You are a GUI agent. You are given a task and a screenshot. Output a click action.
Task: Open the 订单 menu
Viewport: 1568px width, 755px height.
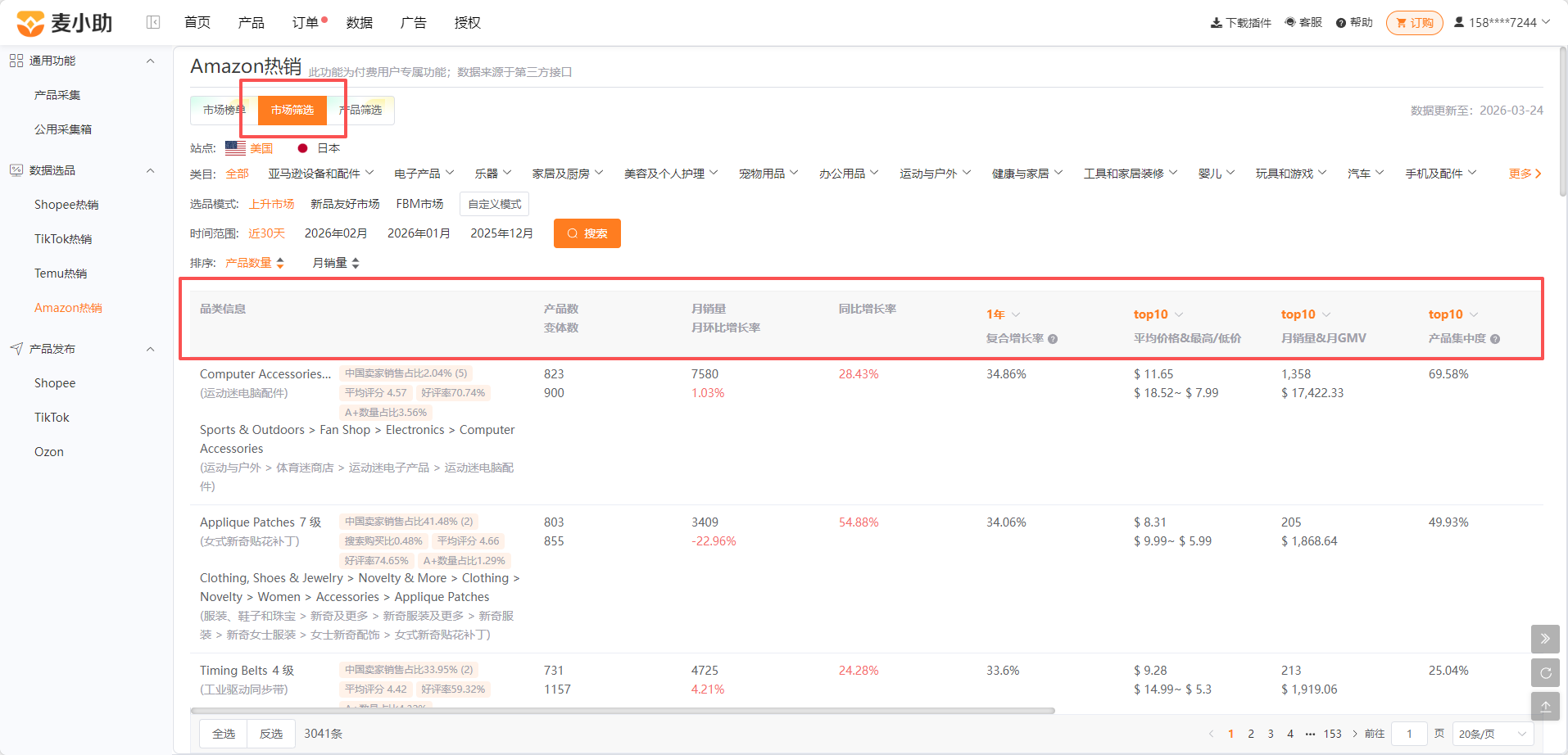[306, 22]
